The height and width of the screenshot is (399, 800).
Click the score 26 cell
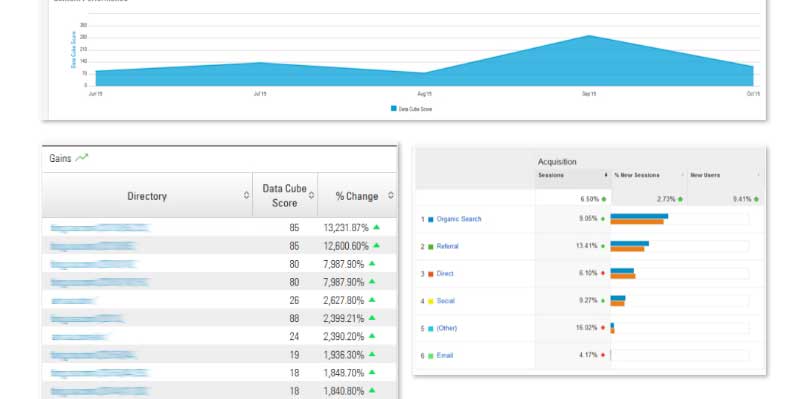(x=294, y=300)
